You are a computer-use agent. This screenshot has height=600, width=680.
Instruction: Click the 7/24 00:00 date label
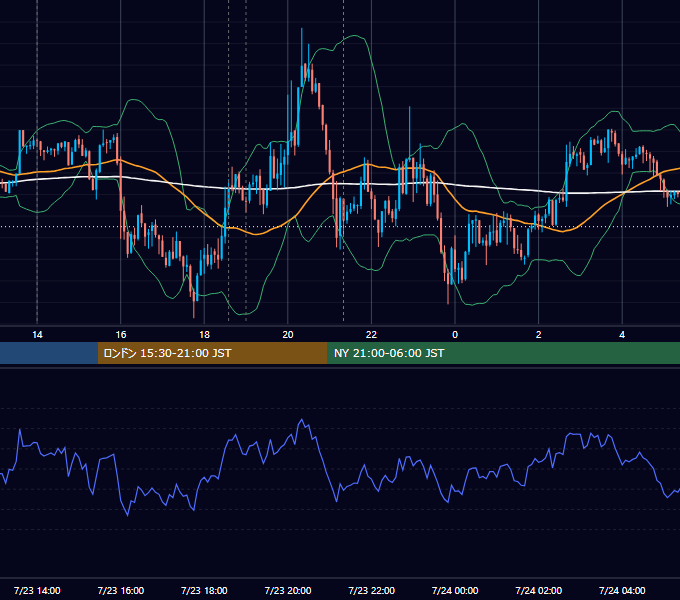[455, 590]
